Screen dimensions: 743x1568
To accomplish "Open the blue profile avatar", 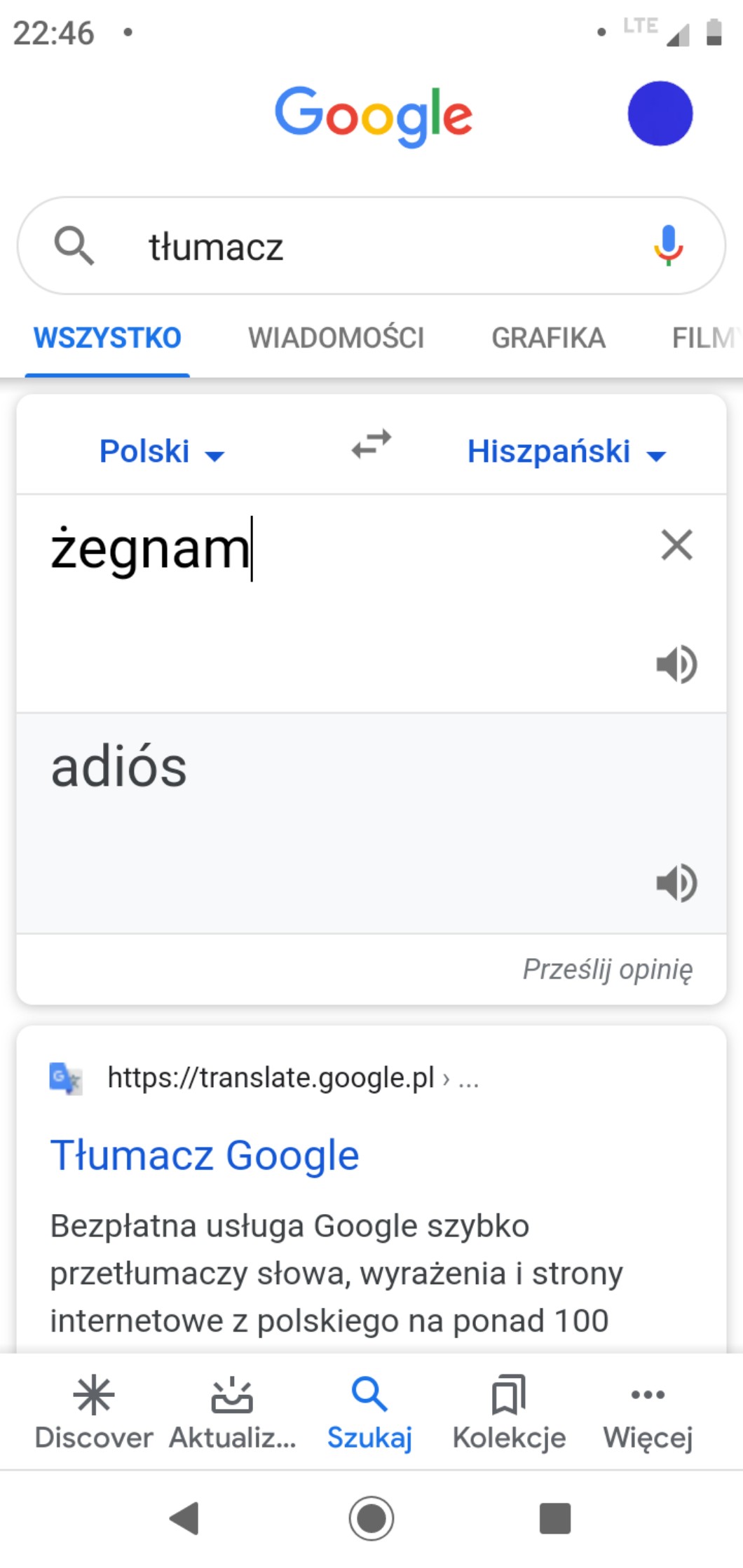I will (x=660, y=114).
